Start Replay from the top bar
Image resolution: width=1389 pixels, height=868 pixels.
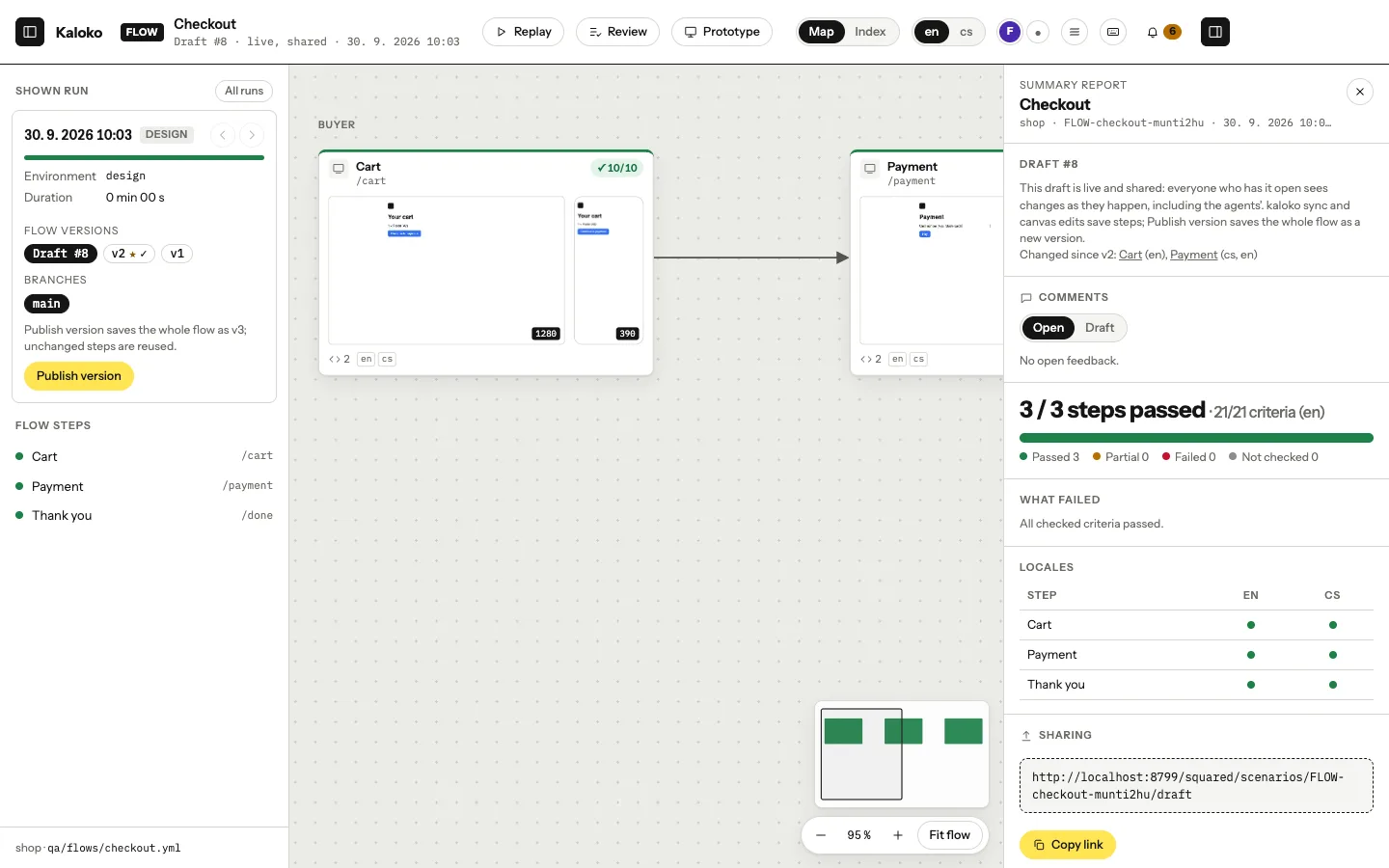pyautogui.click(x=523, y=32)
